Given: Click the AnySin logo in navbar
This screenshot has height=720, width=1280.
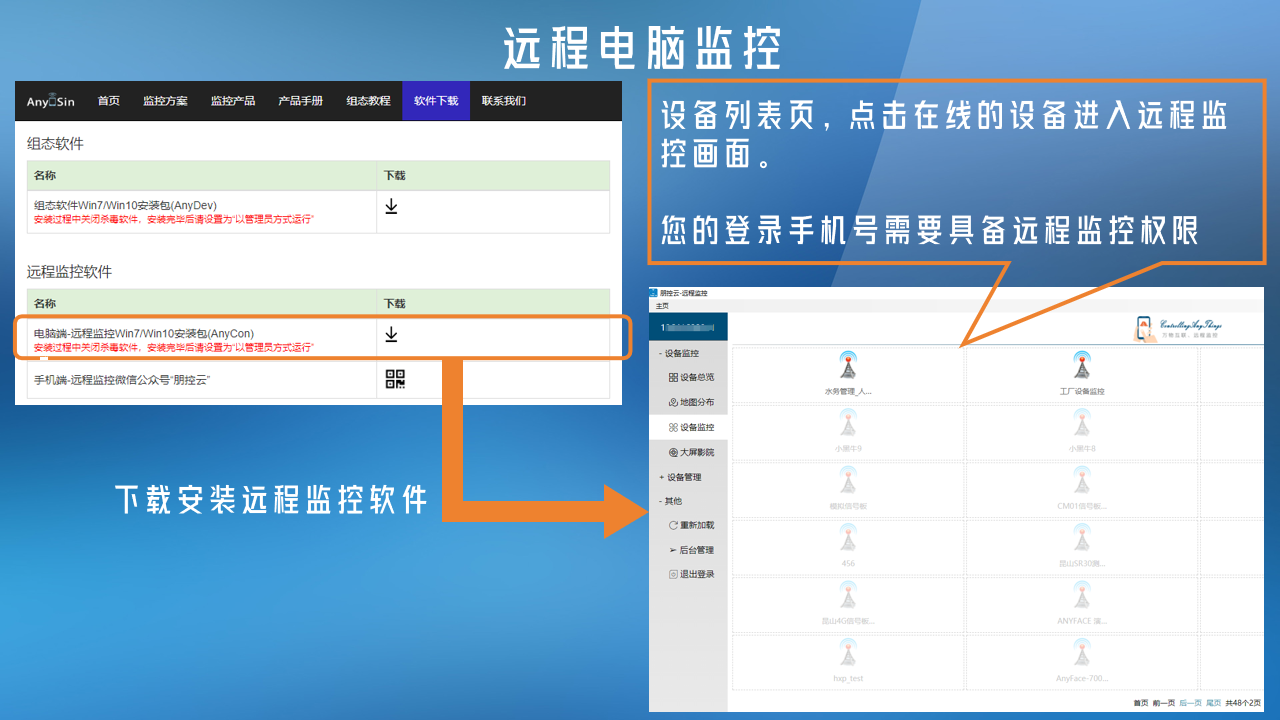Looking at the screenshot, I should pos(50,101).
